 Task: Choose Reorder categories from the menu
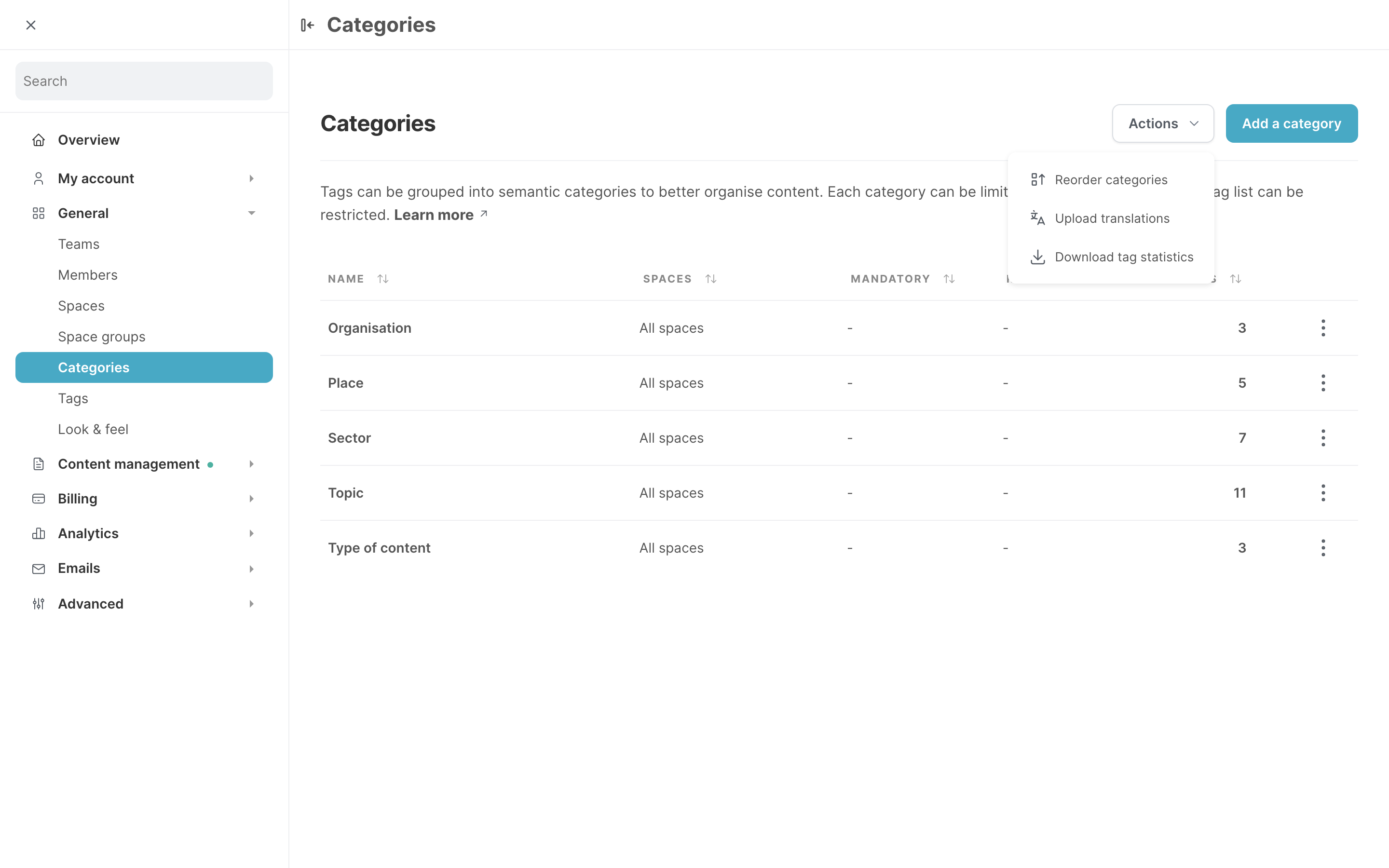1111,180
